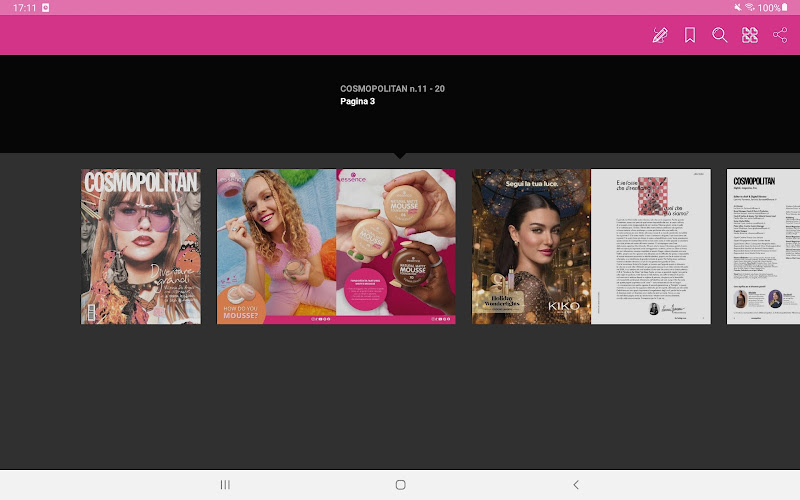
Task: Open the editorial letter page thumbnail
Action: tap(651, 246)
